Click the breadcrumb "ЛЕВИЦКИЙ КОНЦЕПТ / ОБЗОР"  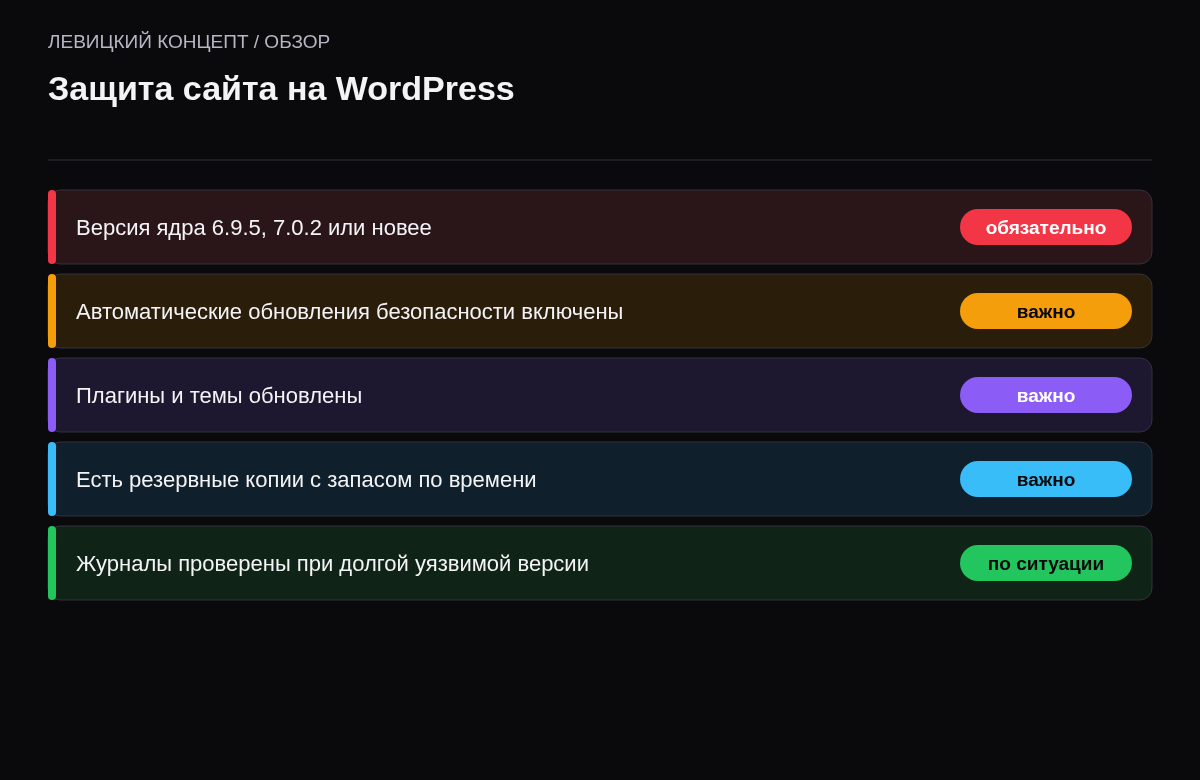click(189, 42)
